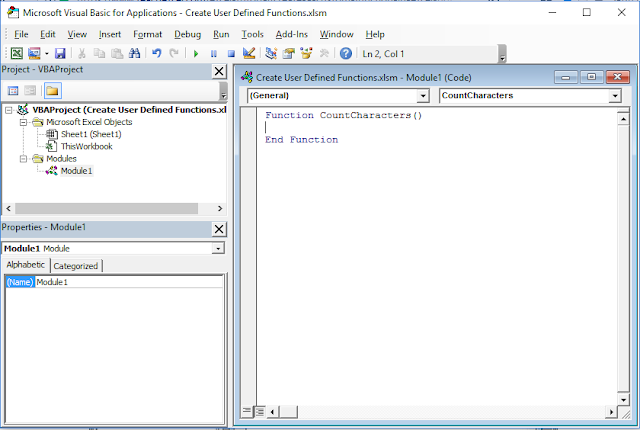Open the Insert menu
Viewport: 640px width, 430px height.
(110, 34)
